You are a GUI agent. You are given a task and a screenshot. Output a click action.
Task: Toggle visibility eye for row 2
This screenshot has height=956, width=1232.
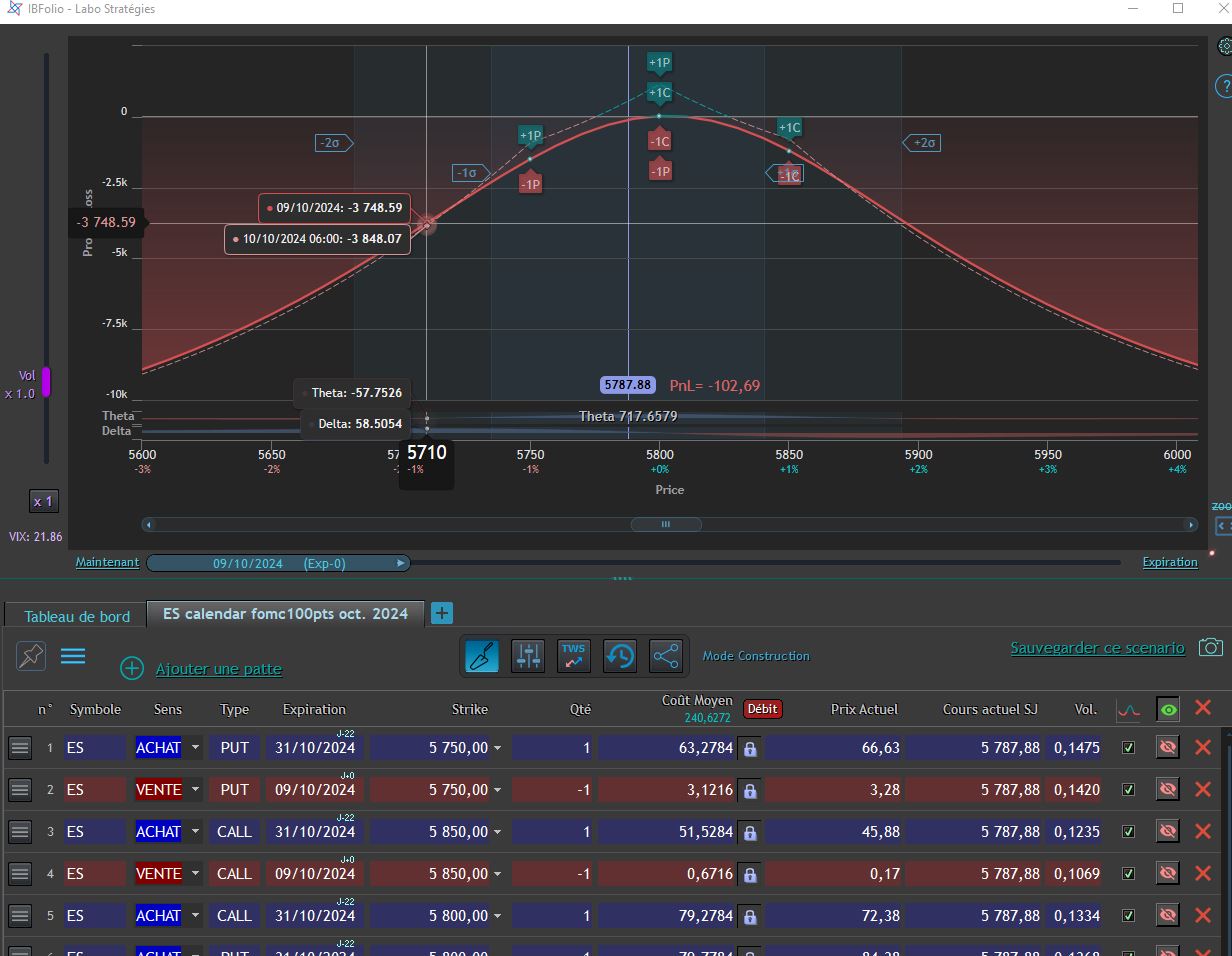(1167, 789)
